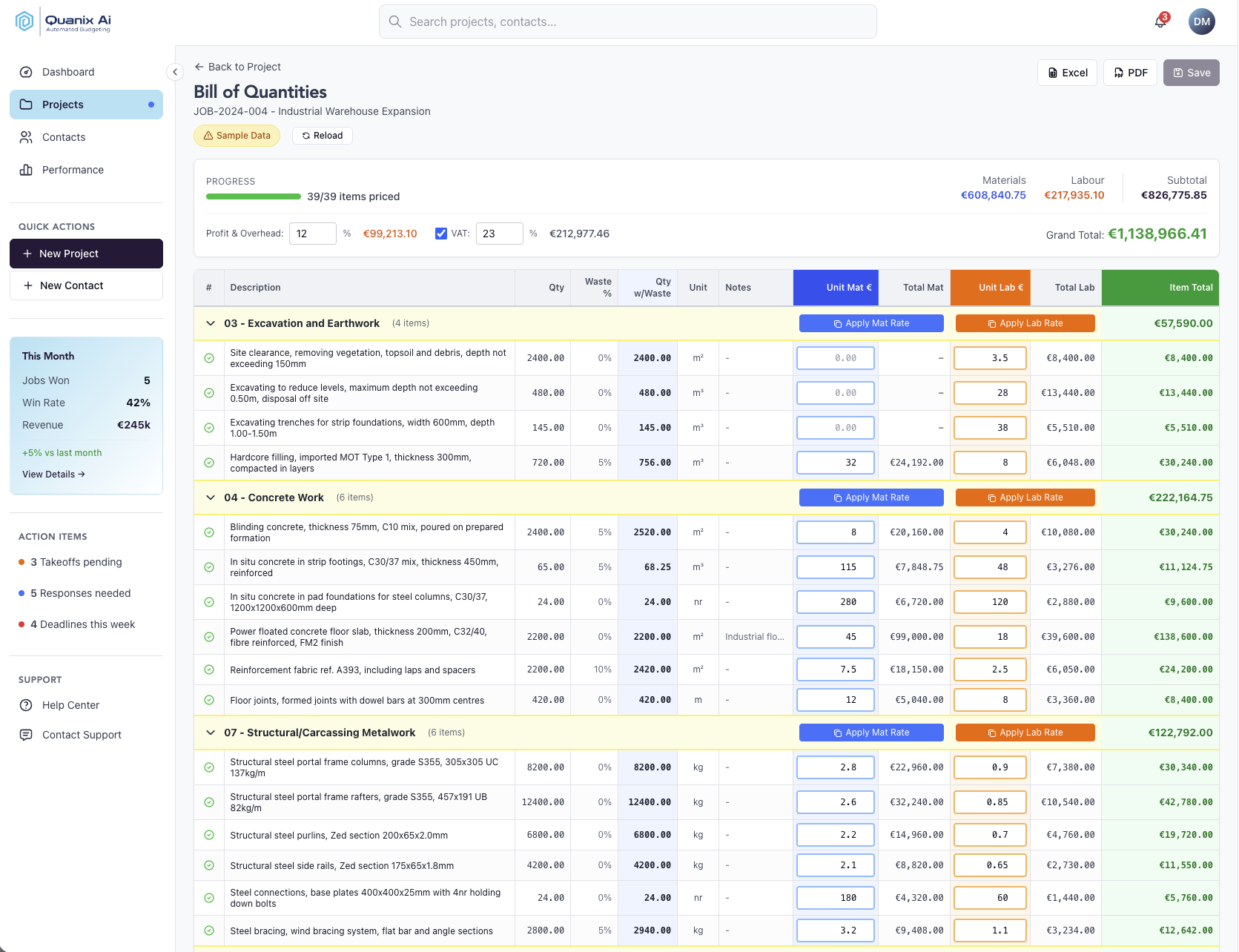
Task: Collapse the 04 - Concrete Work section
Action: (211, 498)
